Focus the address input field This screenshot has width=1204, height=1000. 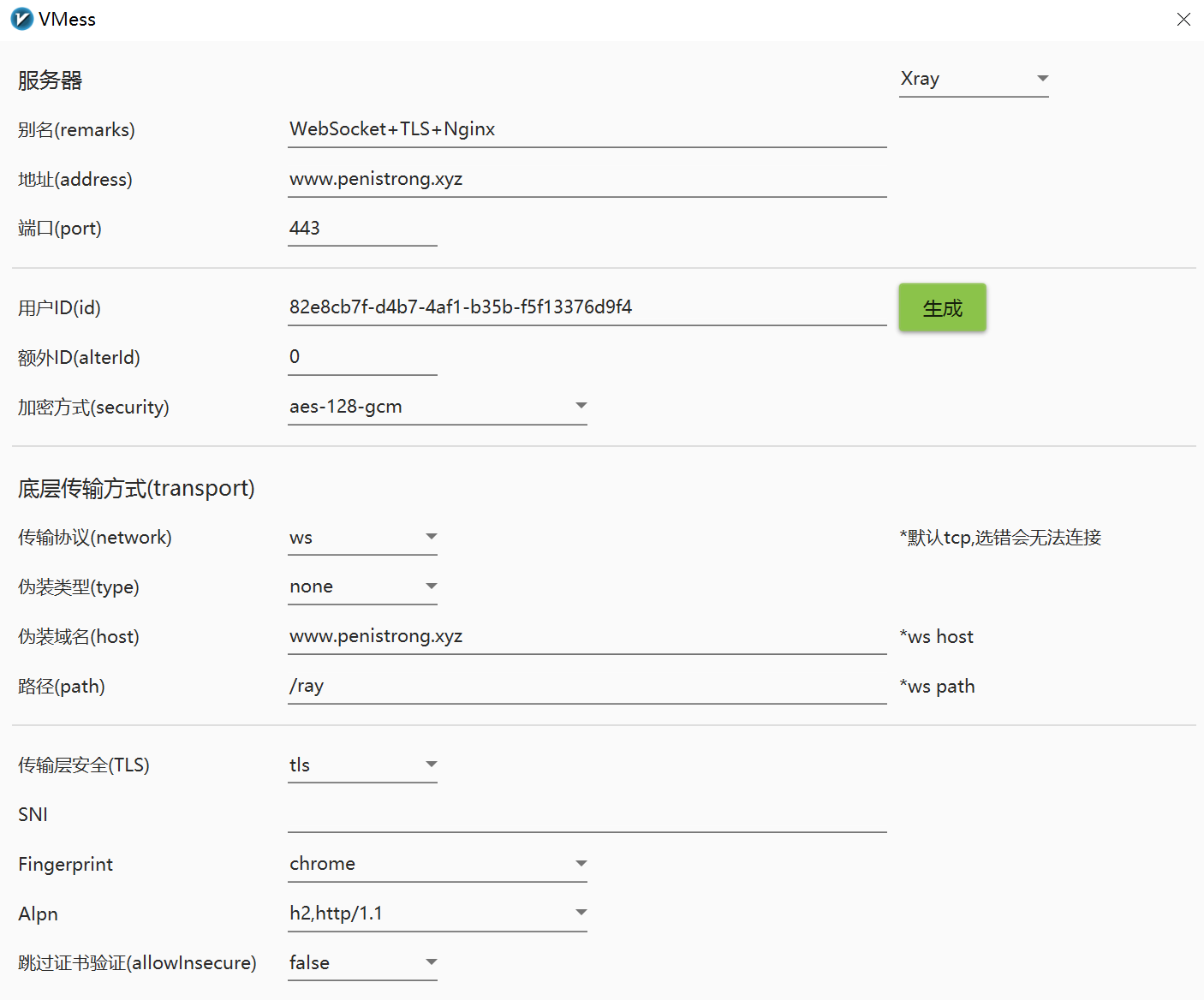(x=587, y=179)
